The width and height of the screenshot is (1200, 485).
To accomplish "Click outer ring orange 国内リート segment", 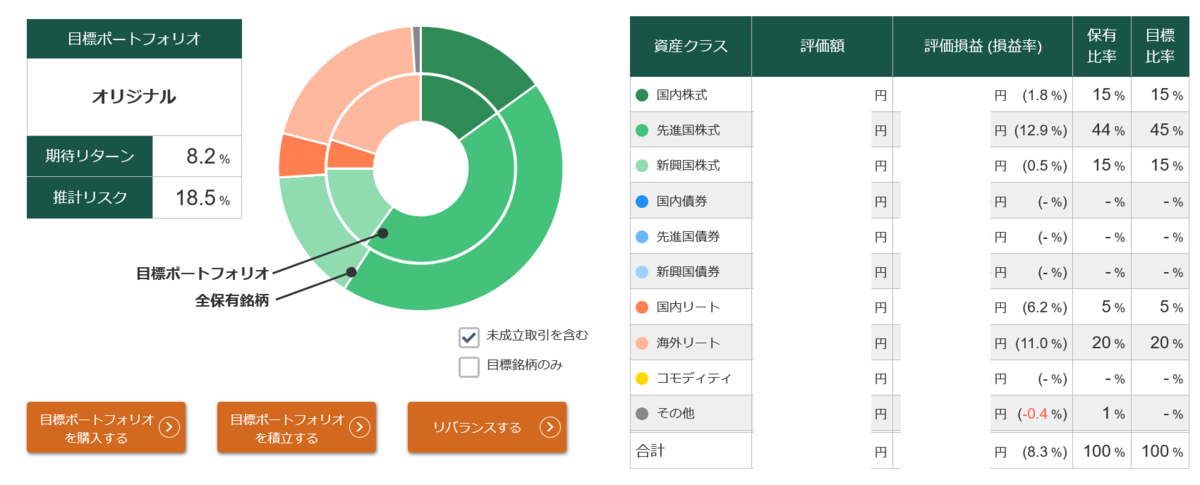I will (x=302, y=155).
